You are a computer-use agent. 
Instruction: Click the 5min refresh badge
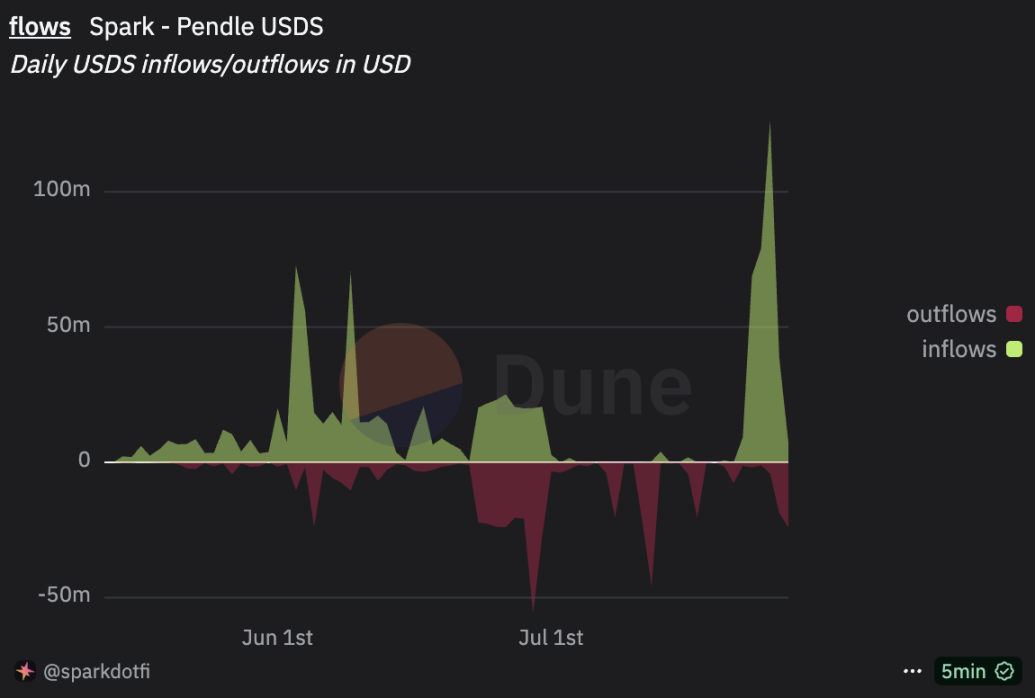[978, 672]
